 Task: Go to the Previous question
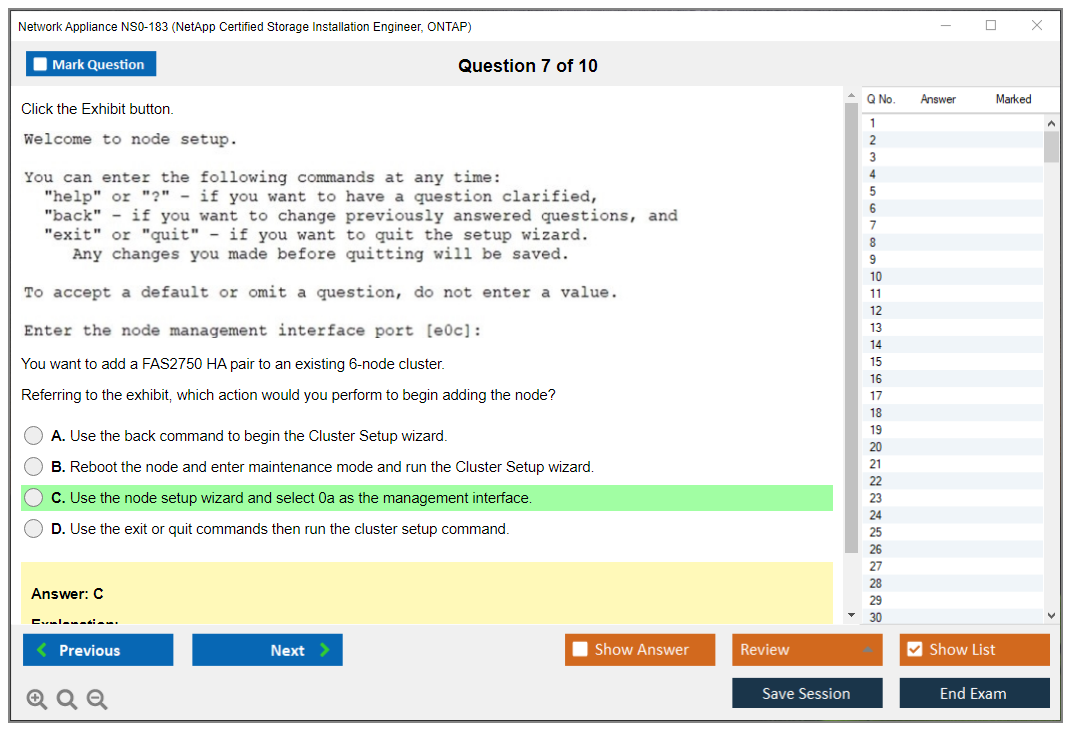pyautogui.click(x=98, y=650)
